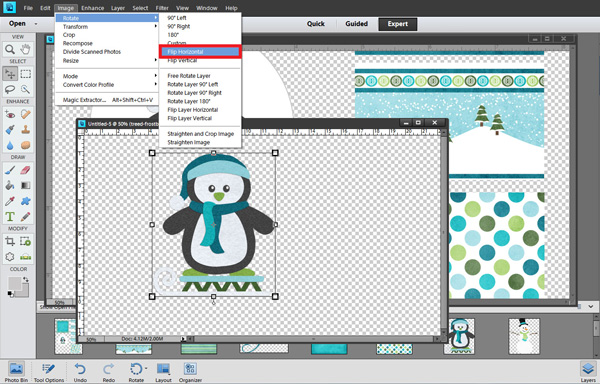Select the Crop tool
Image resolution: width=600 pixels, height=384 pixels.
10,241
